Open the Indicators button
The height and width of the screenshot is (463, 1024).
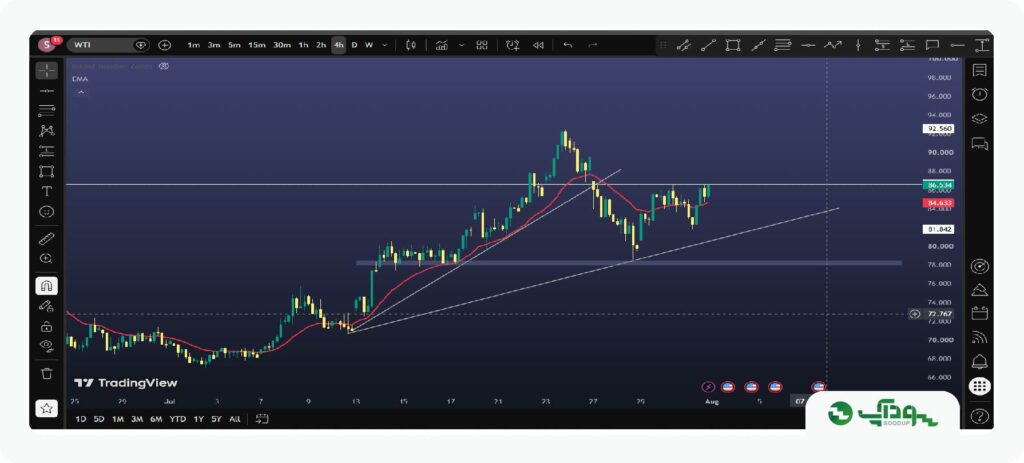442,45
